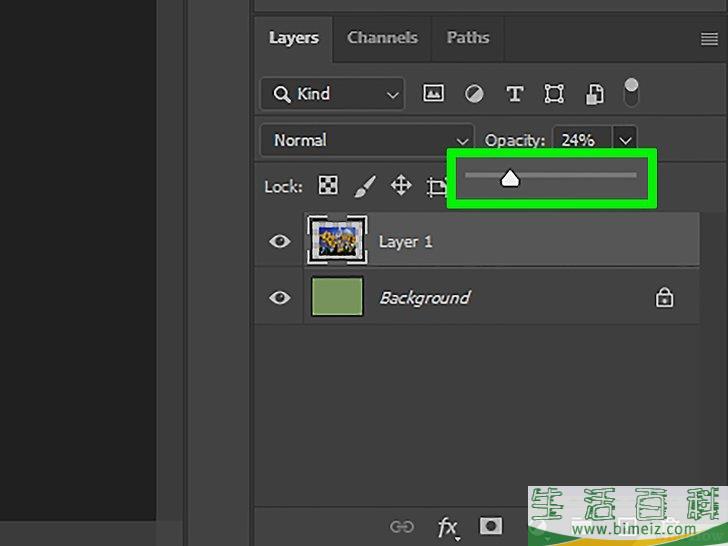Filter for shape layers icon
This screenshot has height=546, width=728.
click(x=554, y=94)
